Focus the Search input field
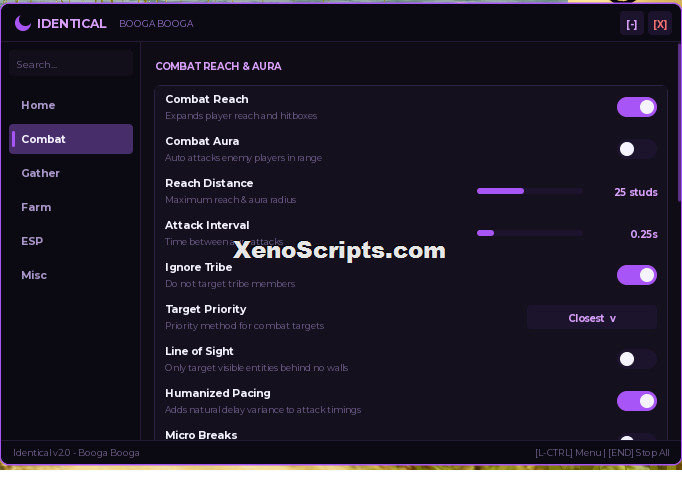 [71, 63]
